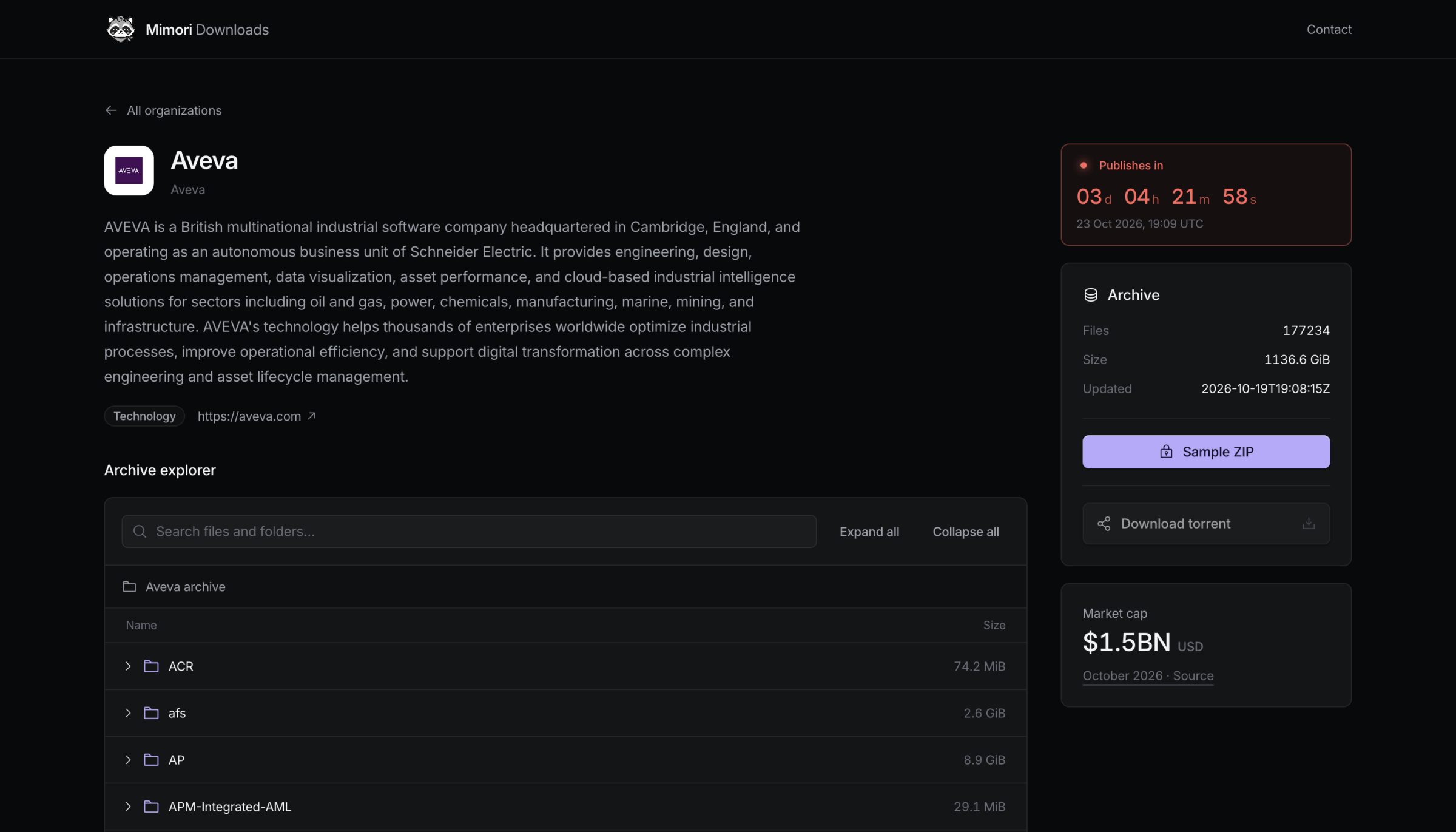
Task: Click the 23 Oct 2026, 19:09 UTC date
Action: pyautogui.click(x=1139, y=223)
